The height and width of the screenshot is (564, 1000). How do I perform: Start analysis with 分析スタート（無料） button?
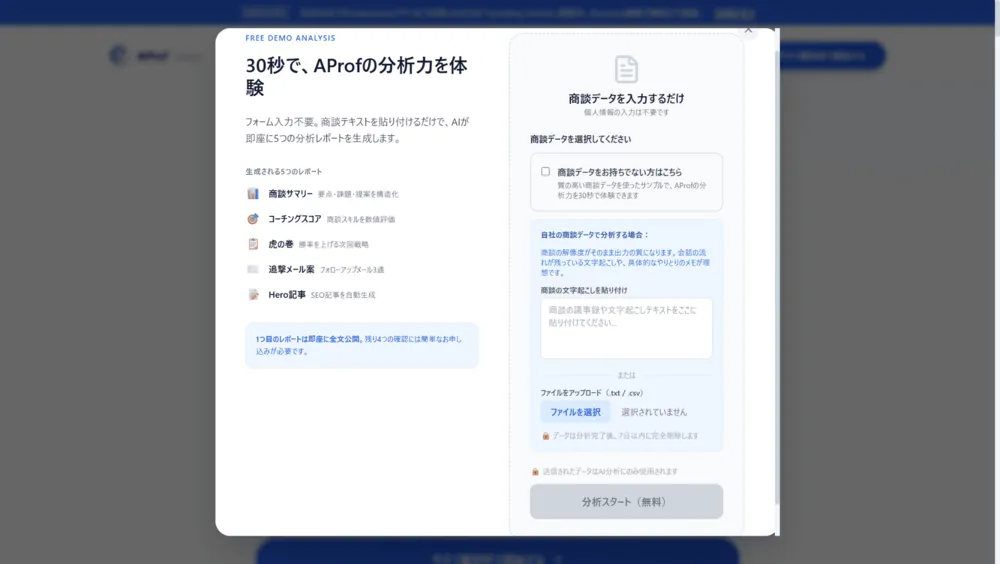(x=626, y=501)
